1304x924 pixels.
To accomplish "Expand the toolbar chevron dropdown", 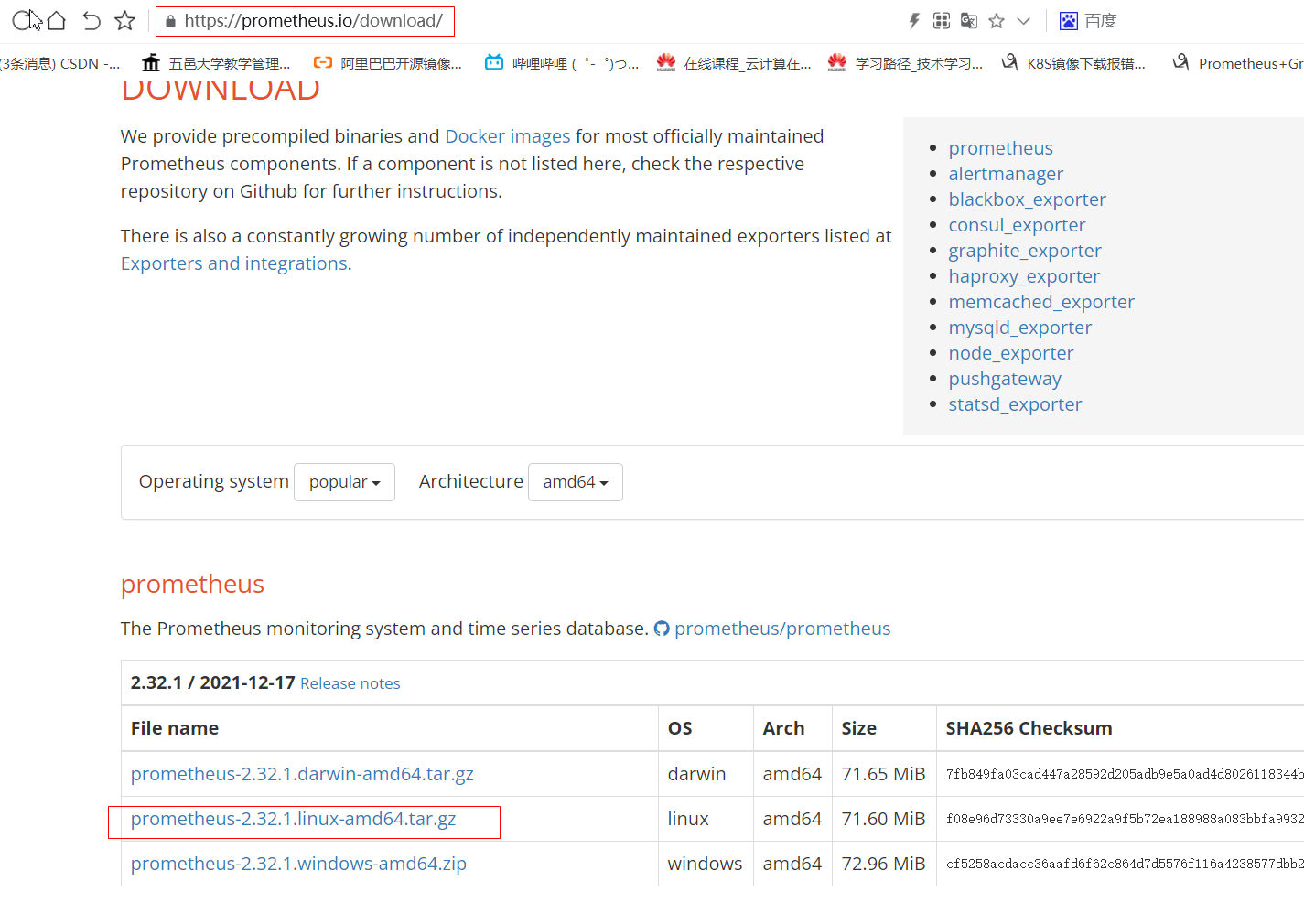I will (x=1024, y=21).
